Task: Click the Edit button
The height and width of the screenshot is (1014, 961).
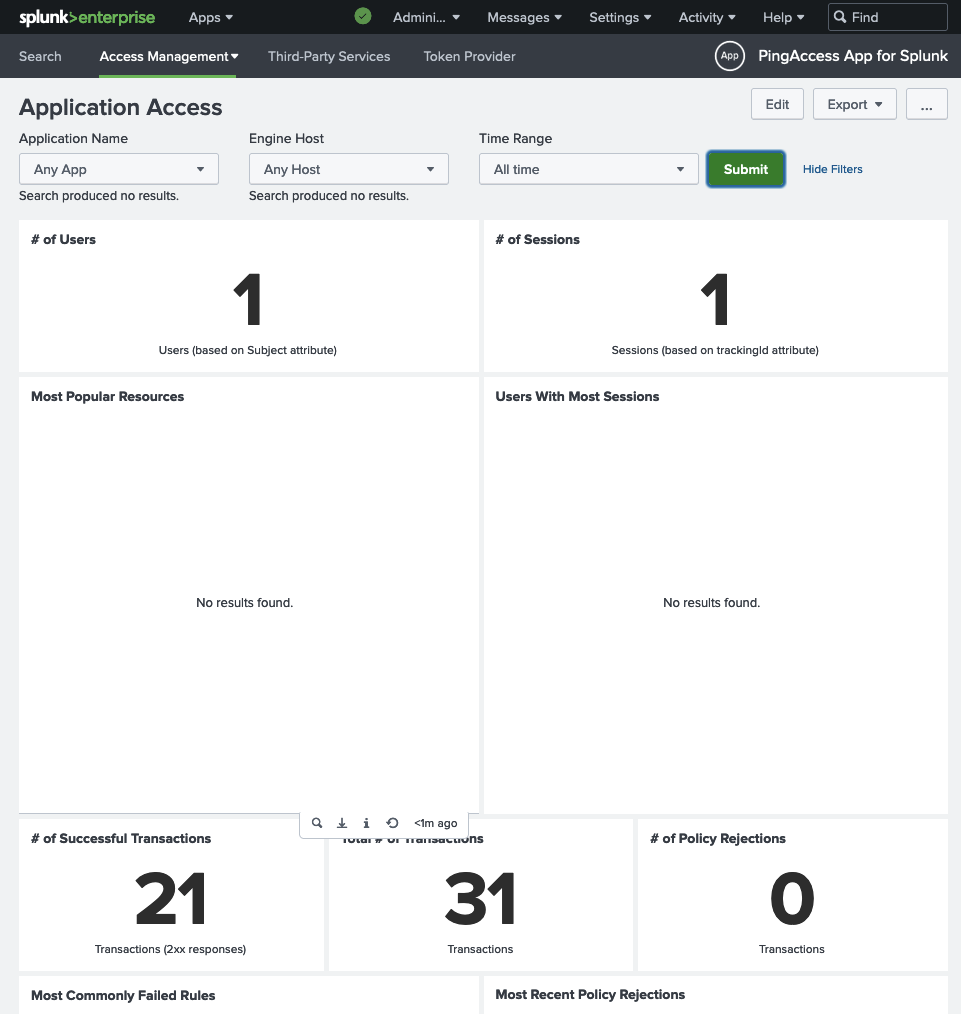Action: click(x=777, y=103)
